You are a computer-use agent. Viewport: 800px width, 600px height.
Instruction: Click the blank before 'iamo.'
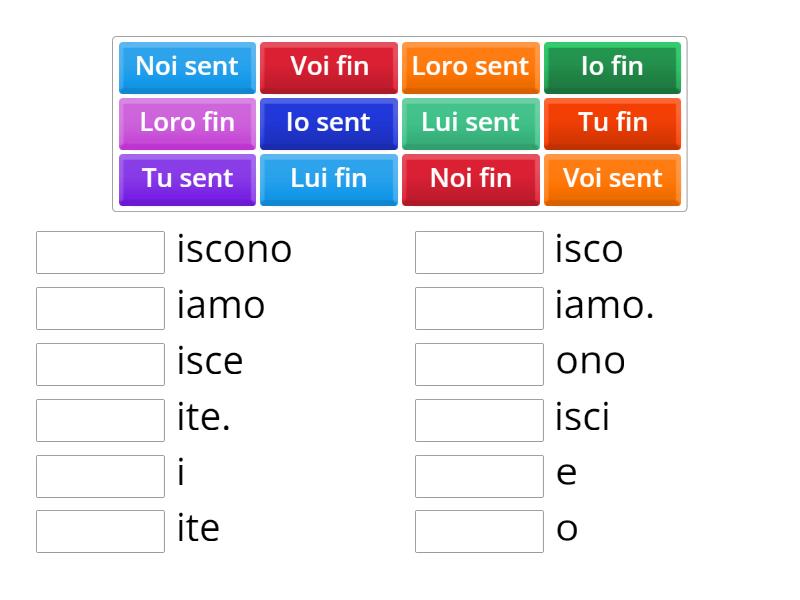click(x=478, y=307)
